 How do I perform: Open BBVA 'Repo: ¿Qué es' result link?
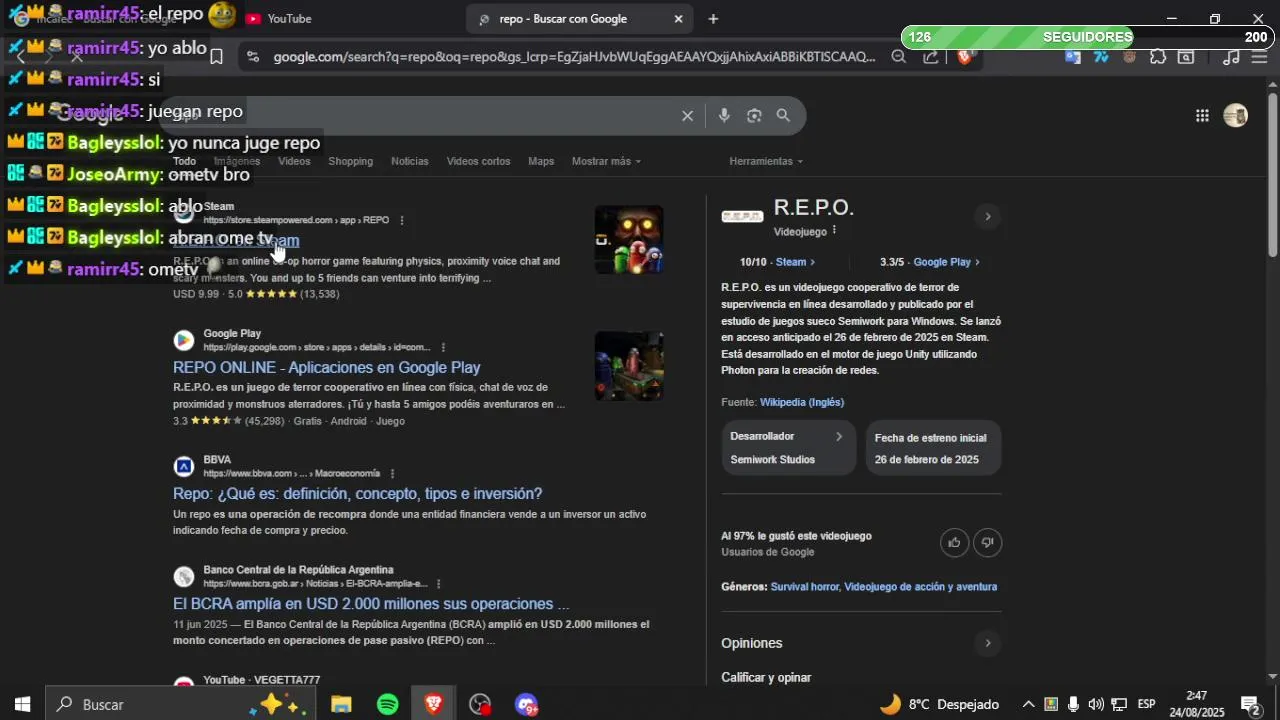357,493
